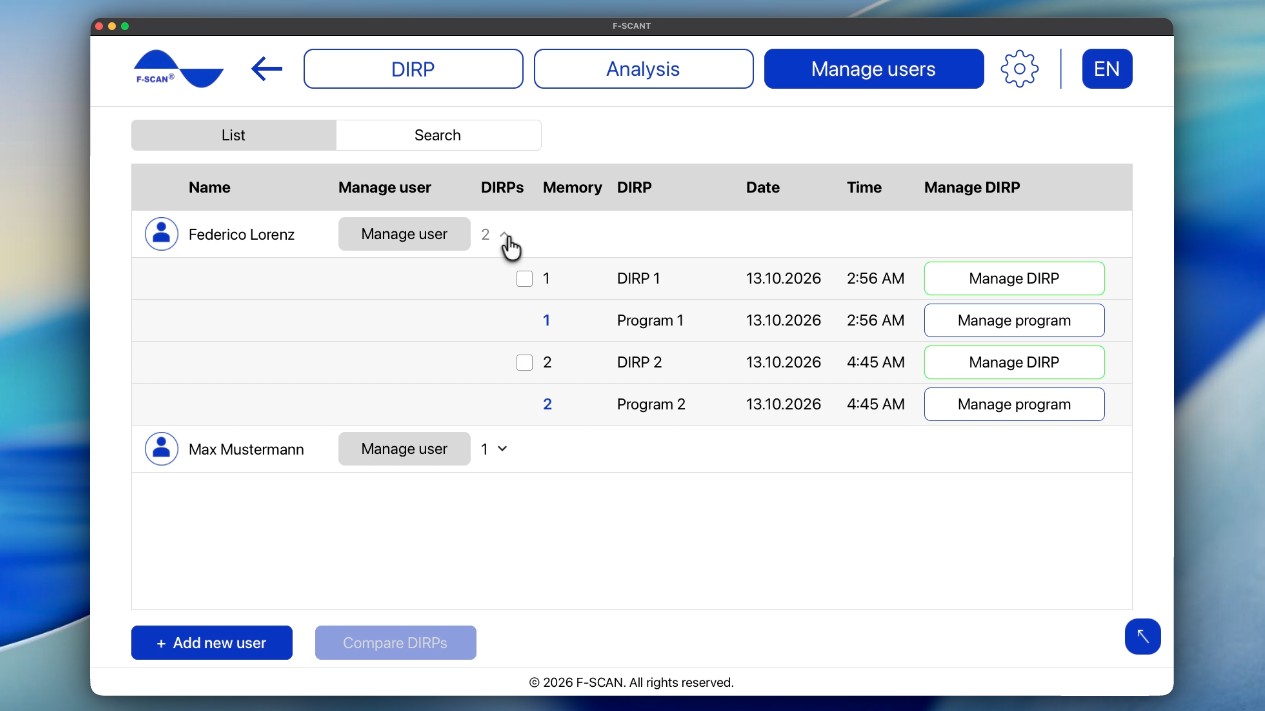Click the Manage DIRP column header
1265x711 pixels.
[x=972, y=188]
